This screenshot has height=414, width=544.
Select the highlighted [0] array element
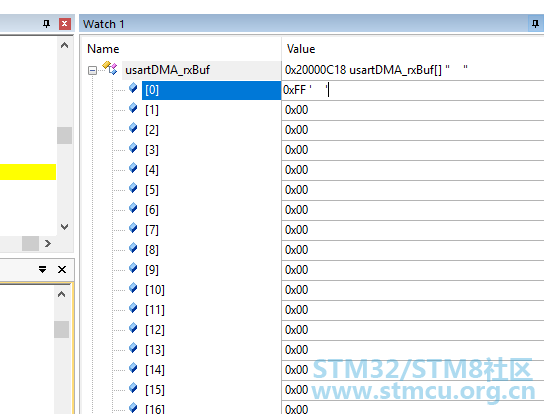[x=211, y=90]
